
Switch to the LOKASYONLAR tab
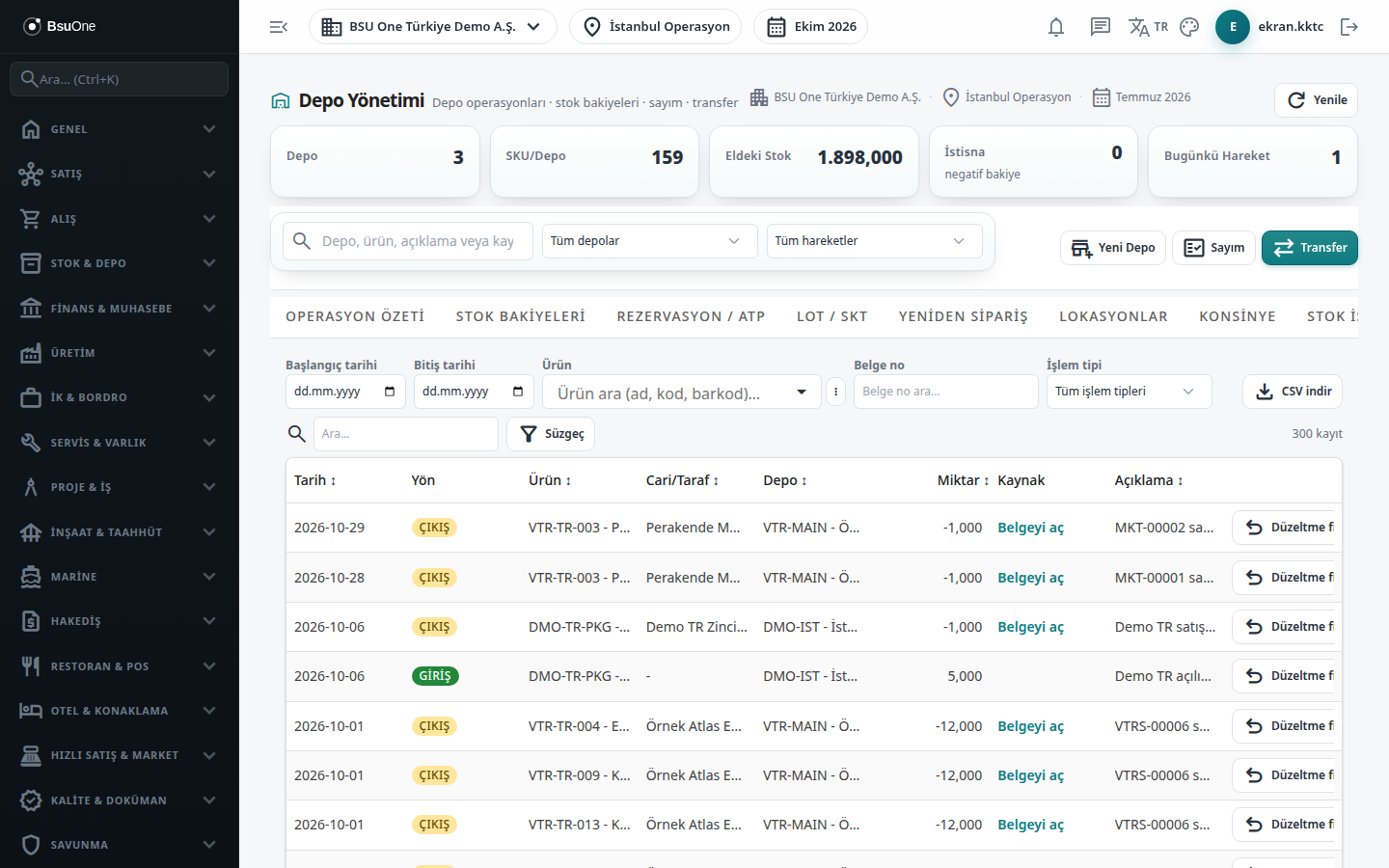tap(1113, 316)
